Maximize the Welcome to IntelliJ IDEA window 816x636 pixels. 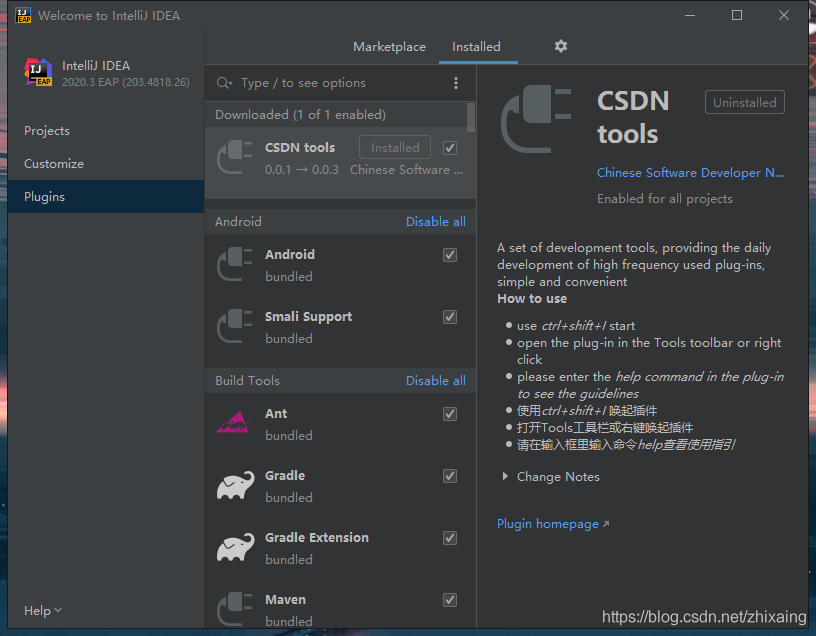pos(737,15)
